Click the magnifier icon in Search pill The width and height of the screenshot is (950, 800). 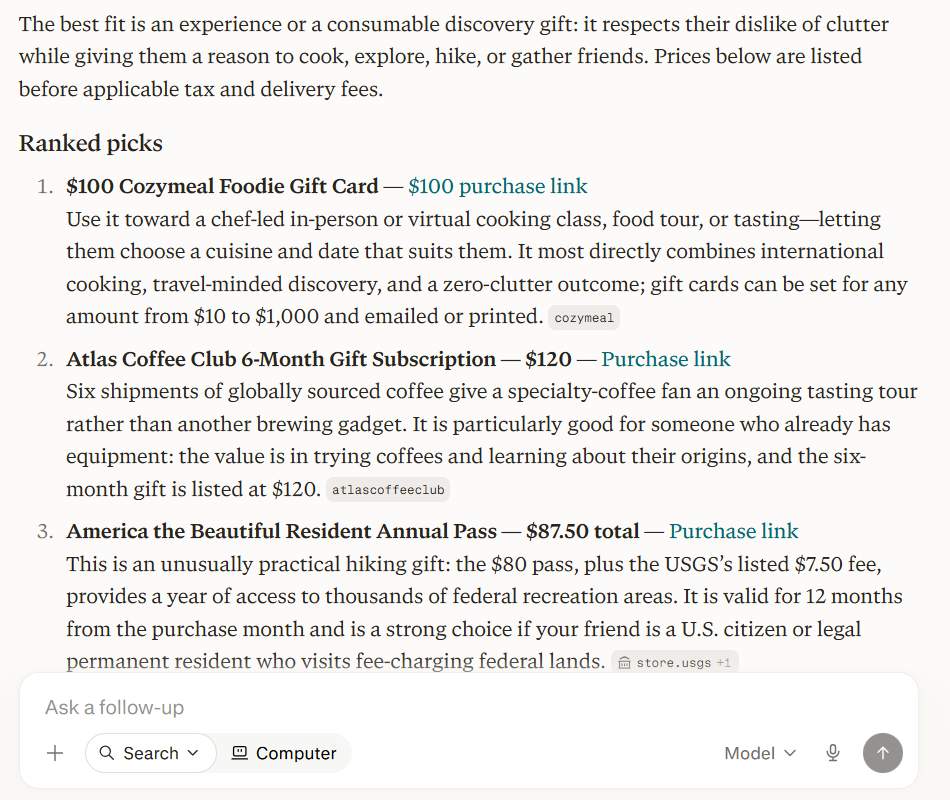(x=107, y=753)
